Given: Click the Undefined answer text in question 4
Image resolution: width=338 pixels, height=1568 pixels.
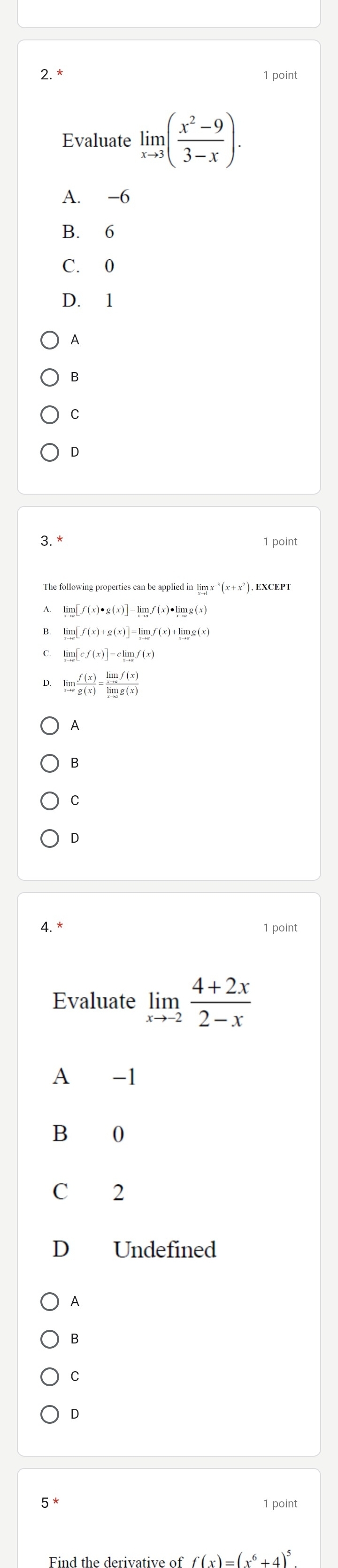Looking at the screenshot, I should pos(165,1249).
